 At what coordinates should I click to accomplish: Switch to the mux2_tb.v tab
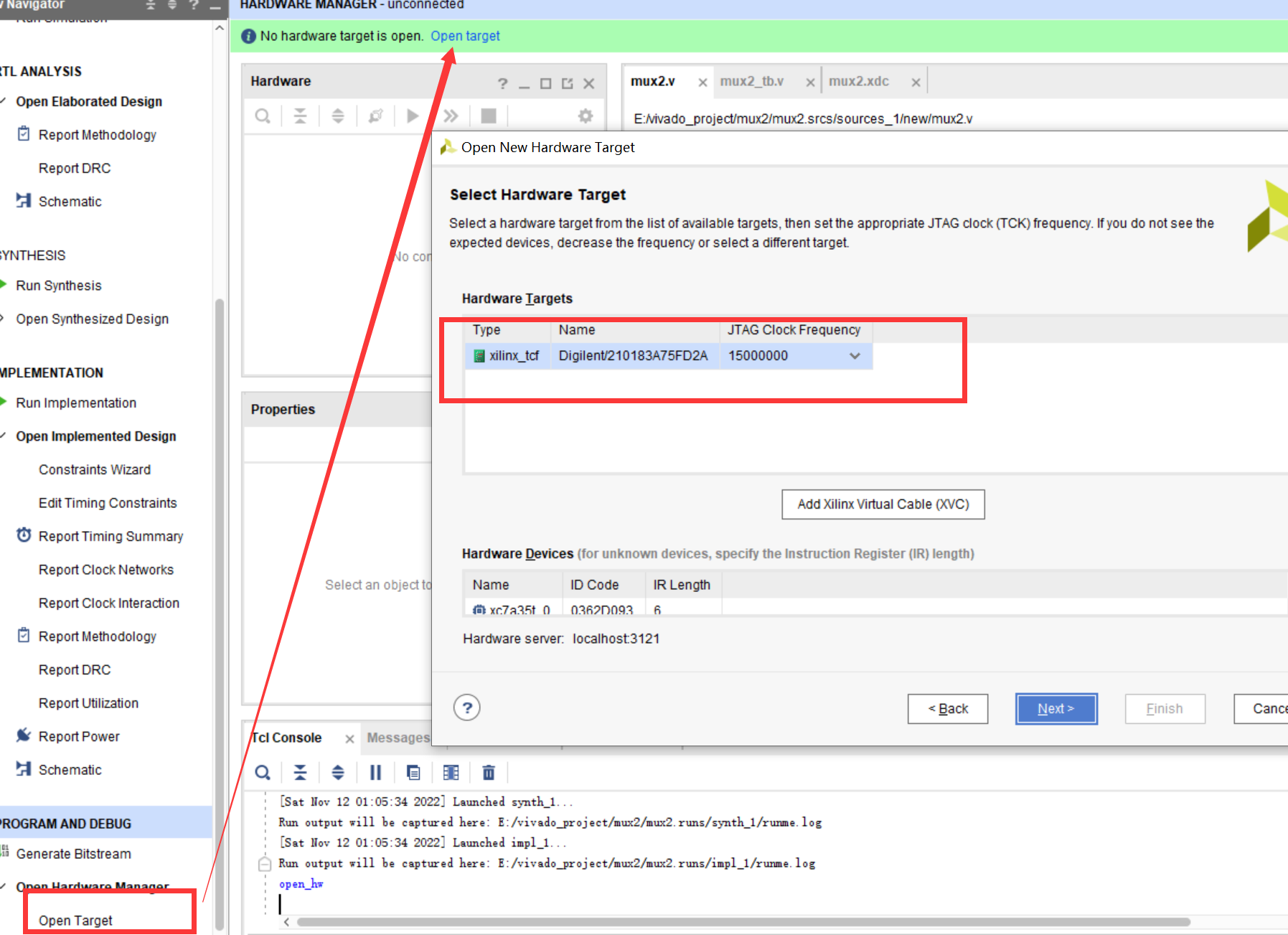[751, 81]
